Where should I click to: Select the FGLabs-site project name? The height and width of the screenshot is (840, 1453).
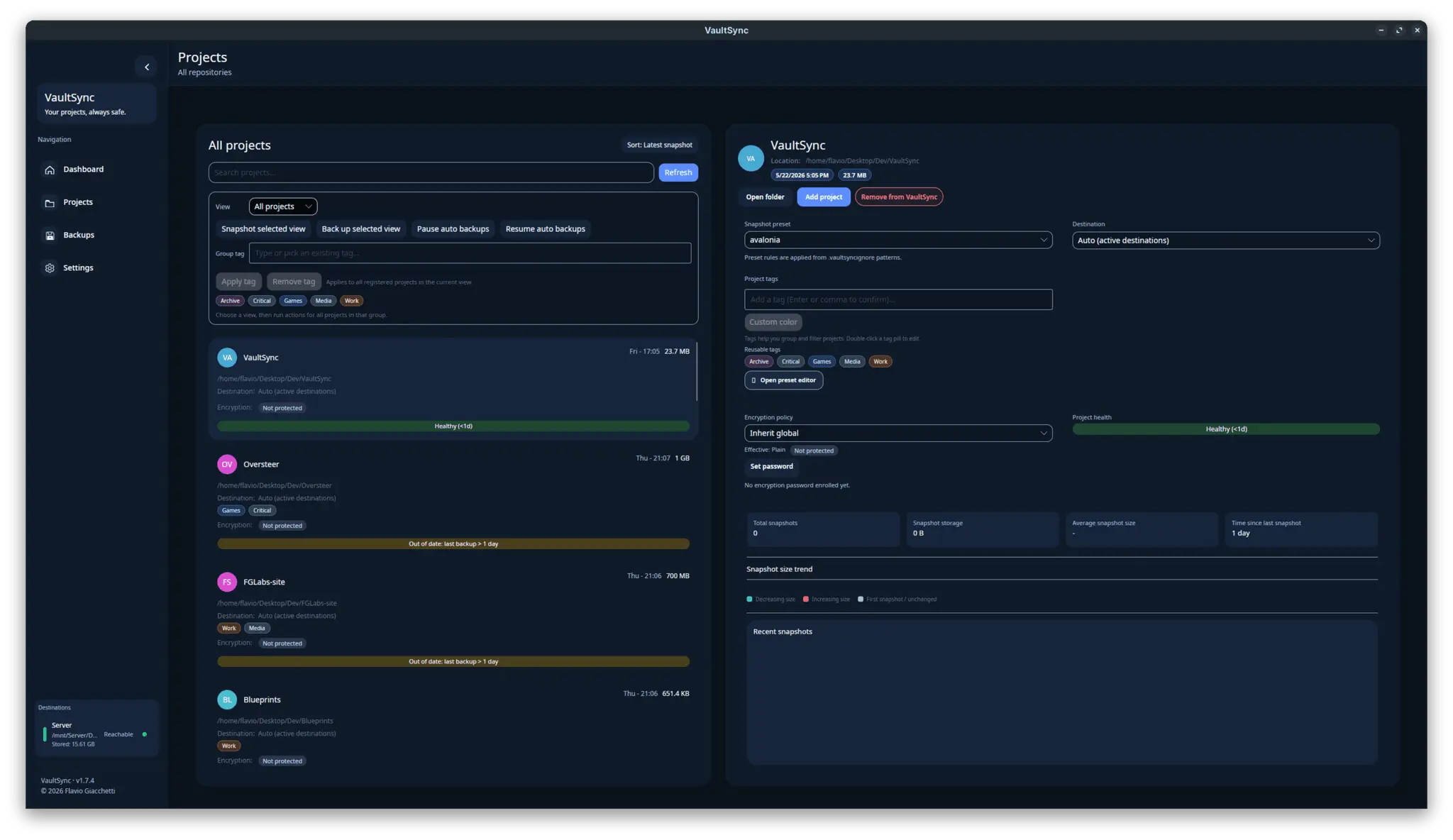(x=264, y=582)
